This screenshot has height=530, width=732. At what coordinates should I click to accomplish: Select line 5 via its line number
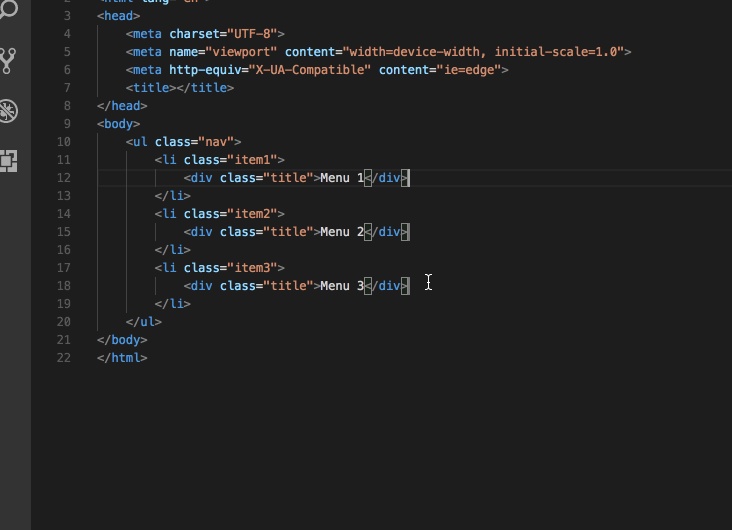pyautogui.click(x=67, y=52)
